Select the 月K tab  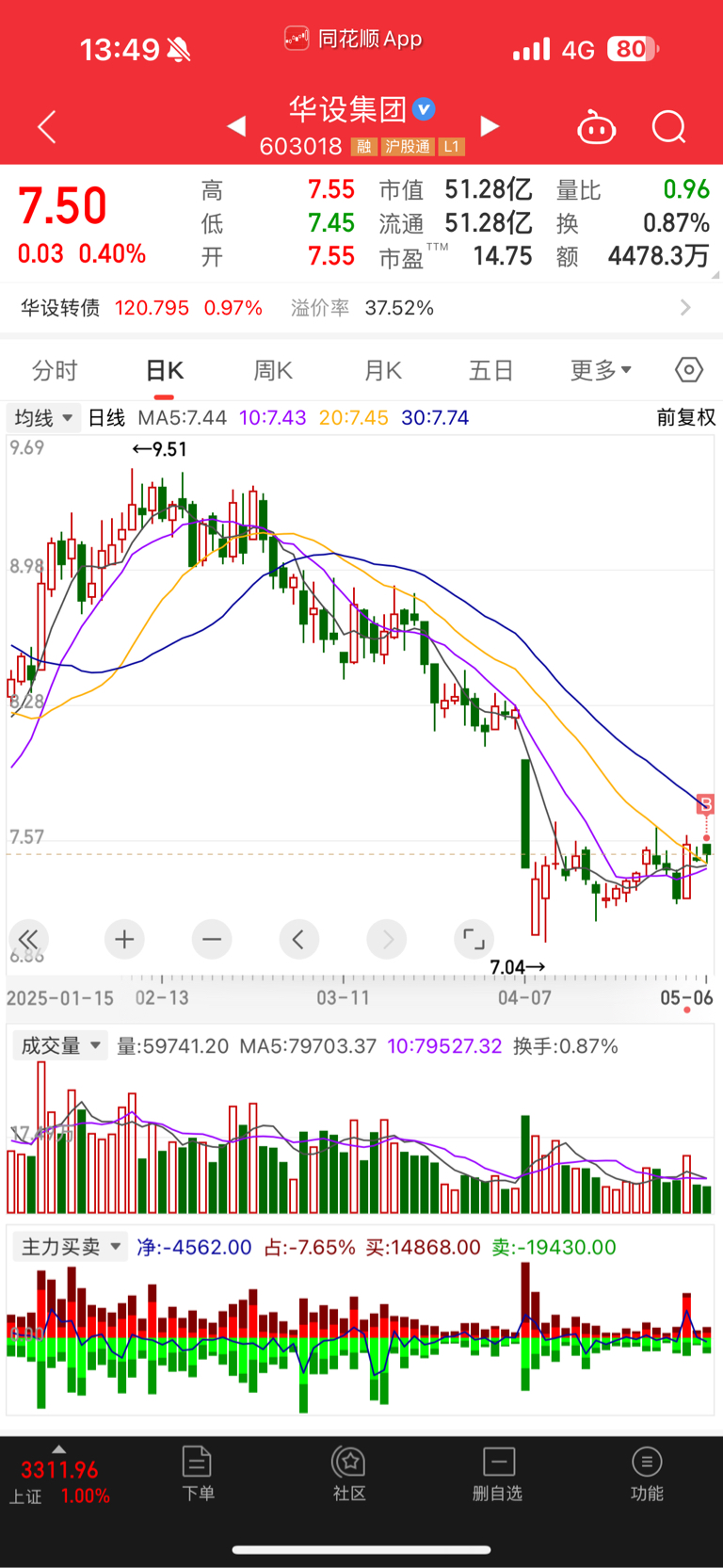click(383, 370)
